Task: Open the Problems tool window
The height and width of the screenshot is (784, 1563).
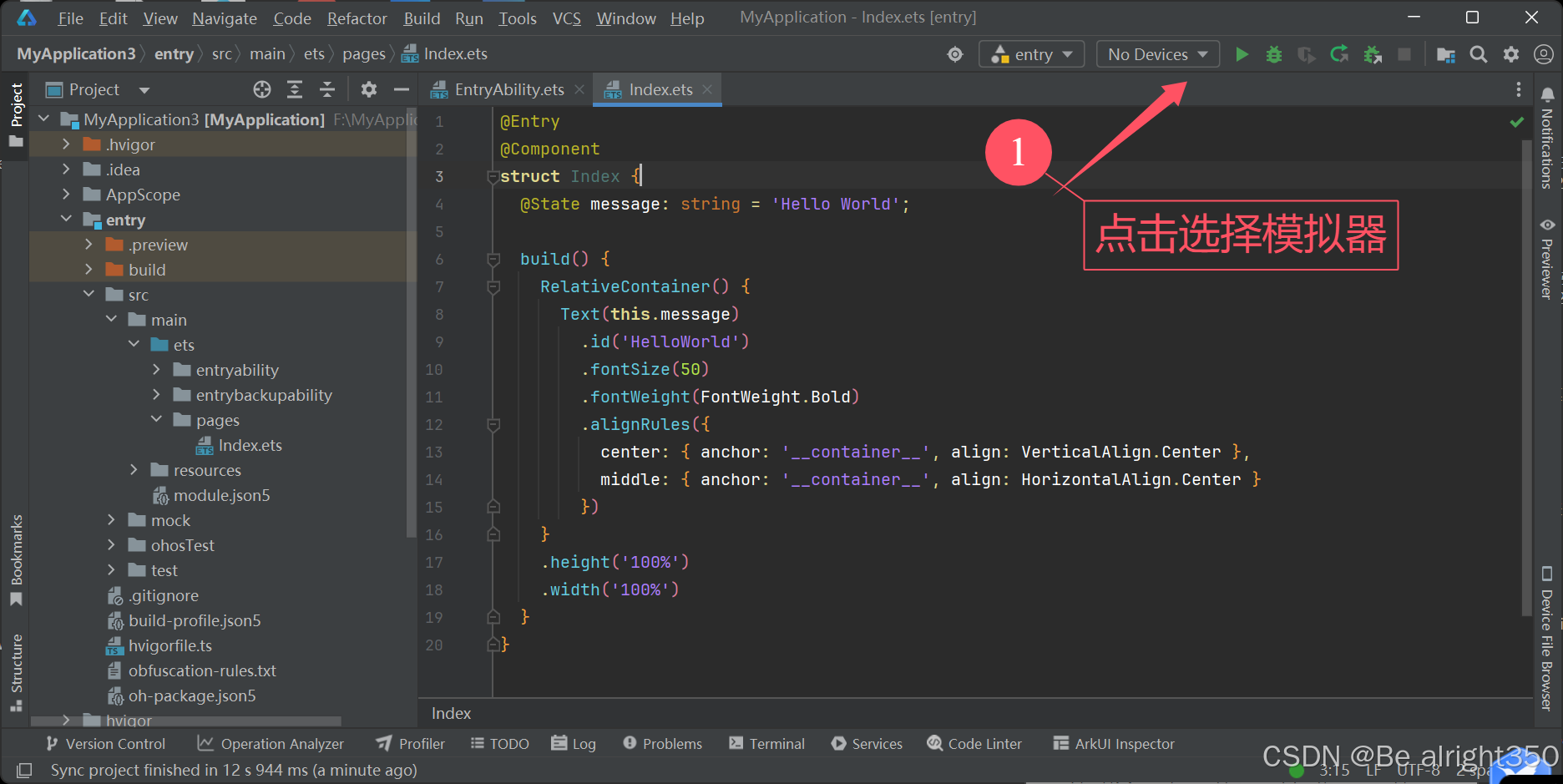Action: click(662, 743)
